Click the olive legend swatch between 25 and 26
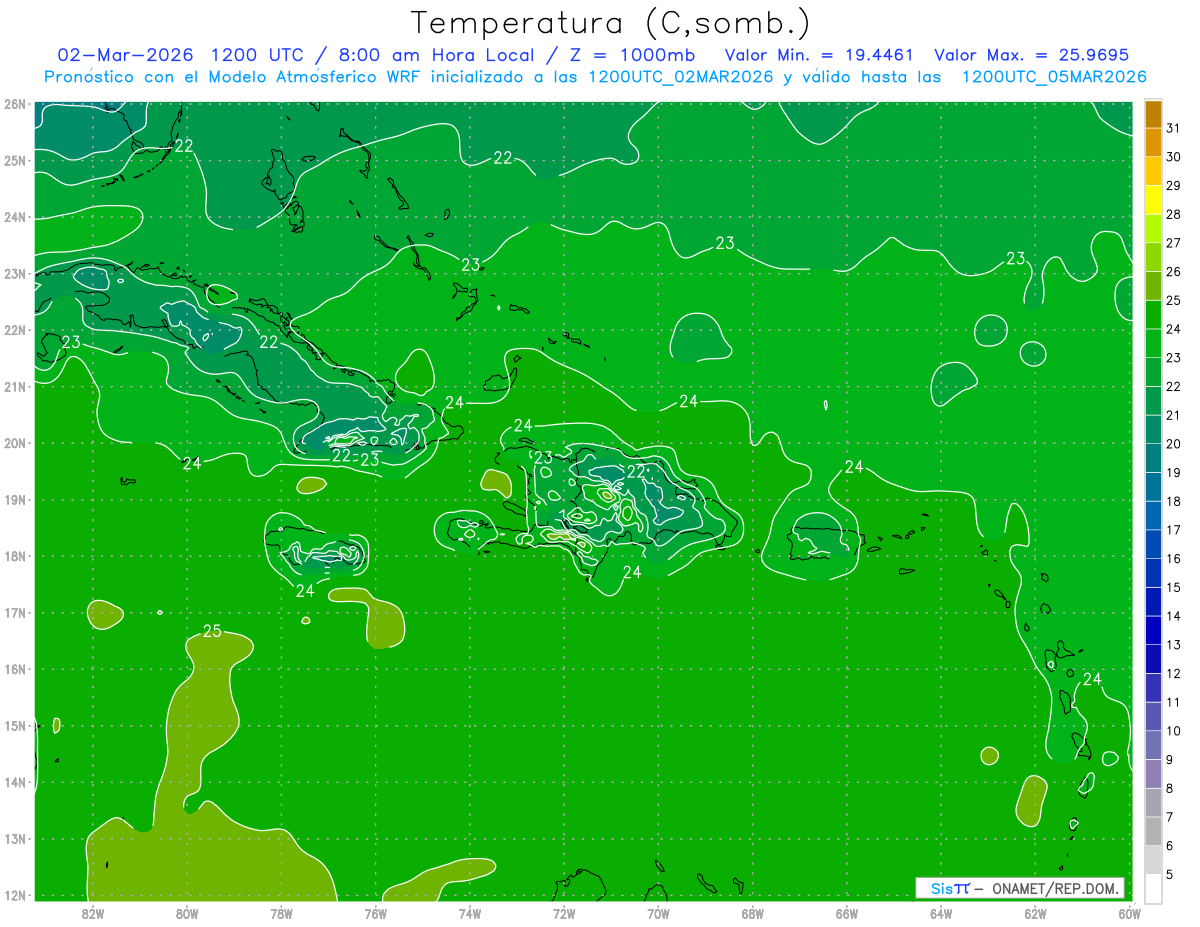 (x=1153, y=286)
